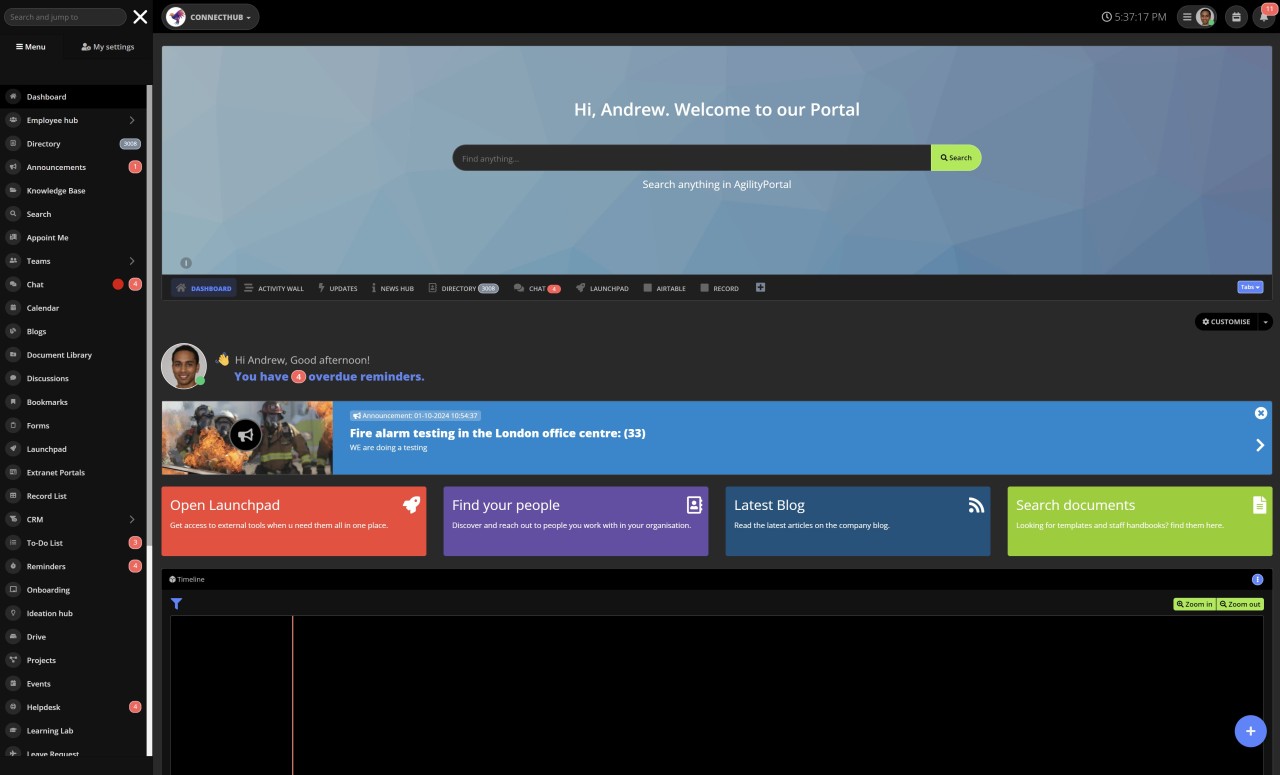The height and width of the screenshot is (775, 1280).
Task: Open the calendar icon in the top bar
Action: (1234, 16)
